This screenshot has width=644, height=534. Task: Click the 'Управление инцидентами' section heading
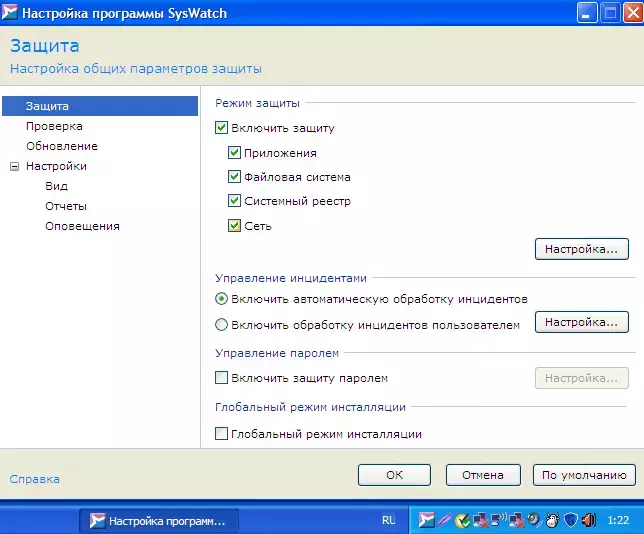point(291,278)
